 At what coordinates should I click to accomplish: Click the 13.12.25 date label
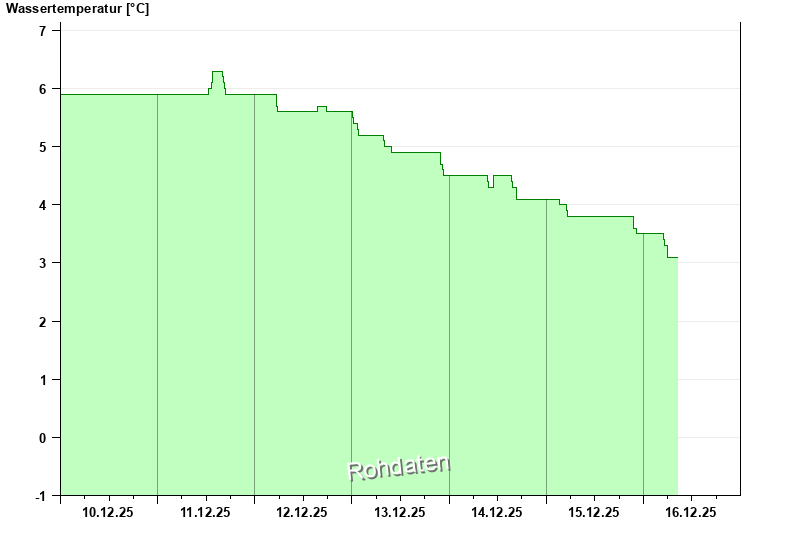click(399, 512)
